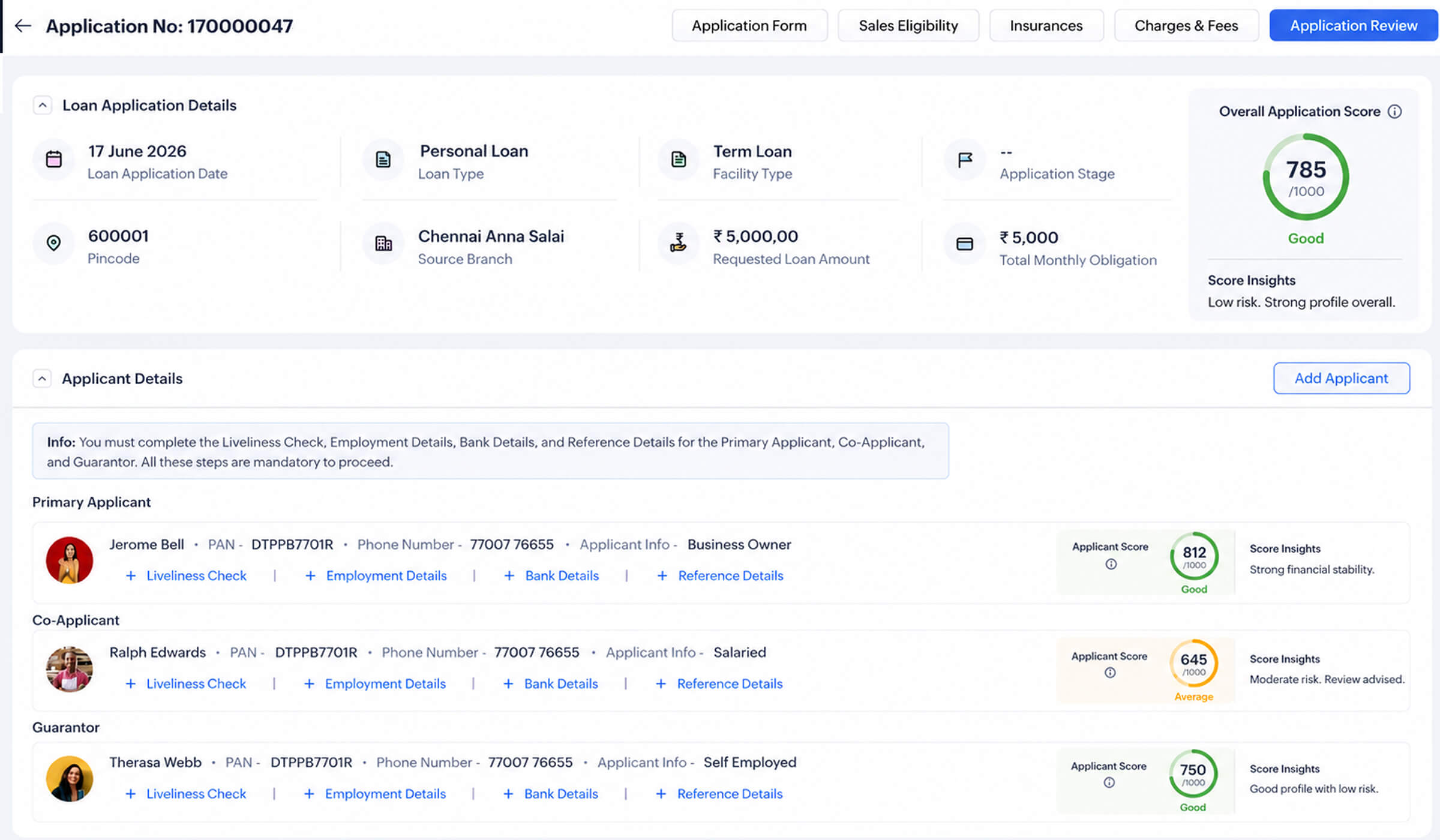Click Jerome Bell's profile photo

coord(70,560)
